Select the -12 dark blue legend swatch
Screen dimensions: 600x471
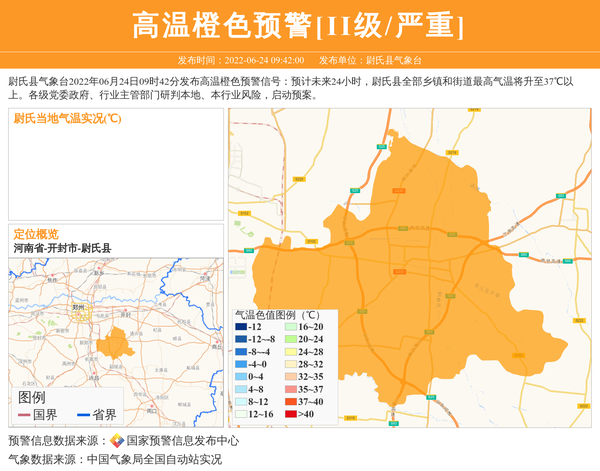(240, 327)
